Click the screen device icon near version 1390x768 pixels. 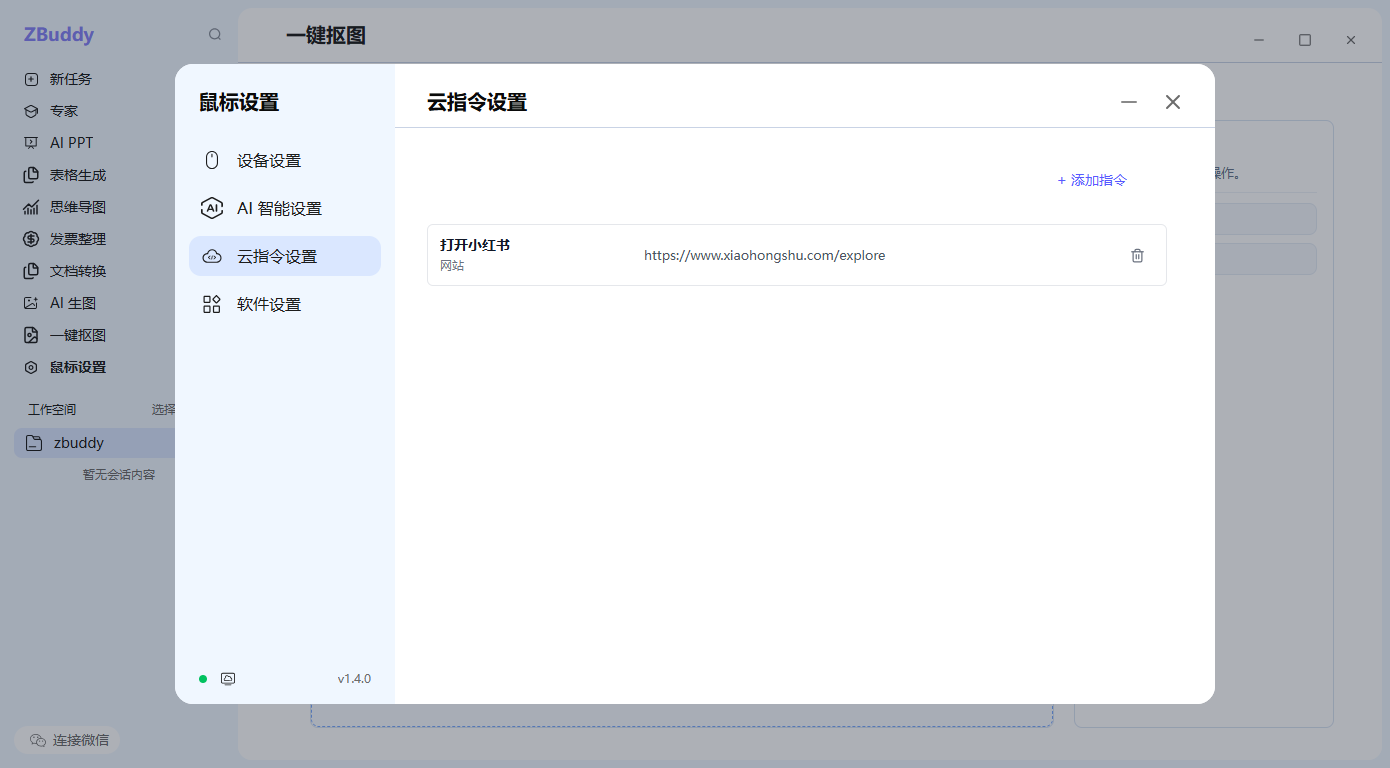point(228,679)
